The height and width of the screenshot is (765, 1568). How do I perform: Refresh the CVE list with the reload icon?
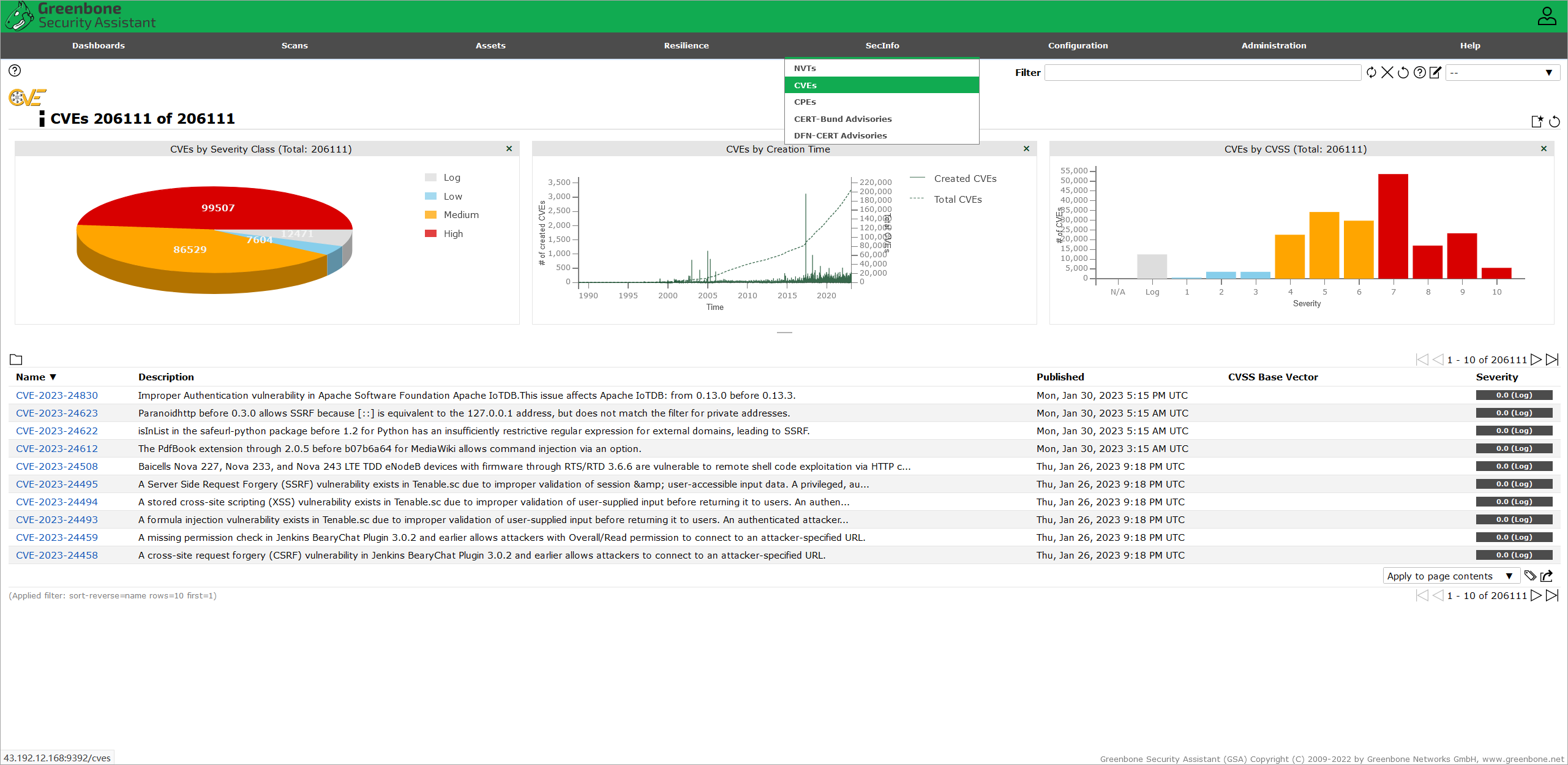1555,121
